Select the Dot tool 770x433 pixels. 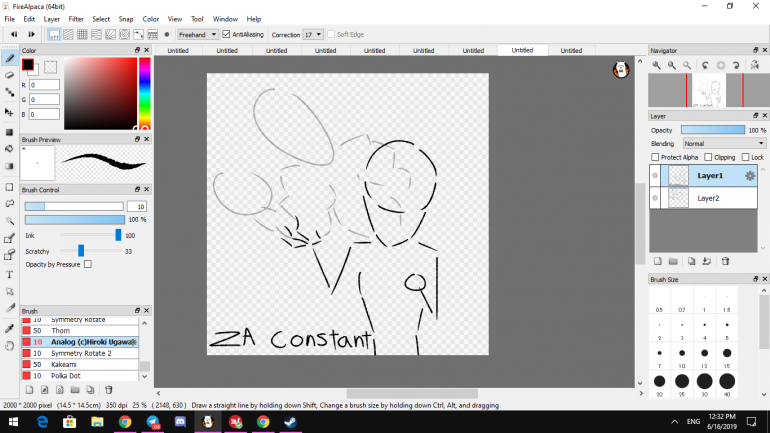(x=9, y=92)
